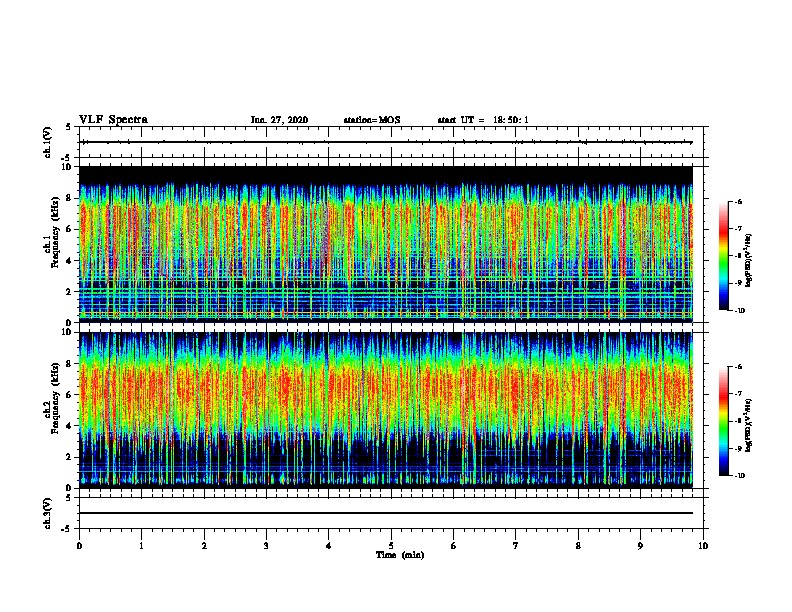Select ch.2 color bar "log(PSD)" label
The image size is (792, 612).
pos(748,425)
